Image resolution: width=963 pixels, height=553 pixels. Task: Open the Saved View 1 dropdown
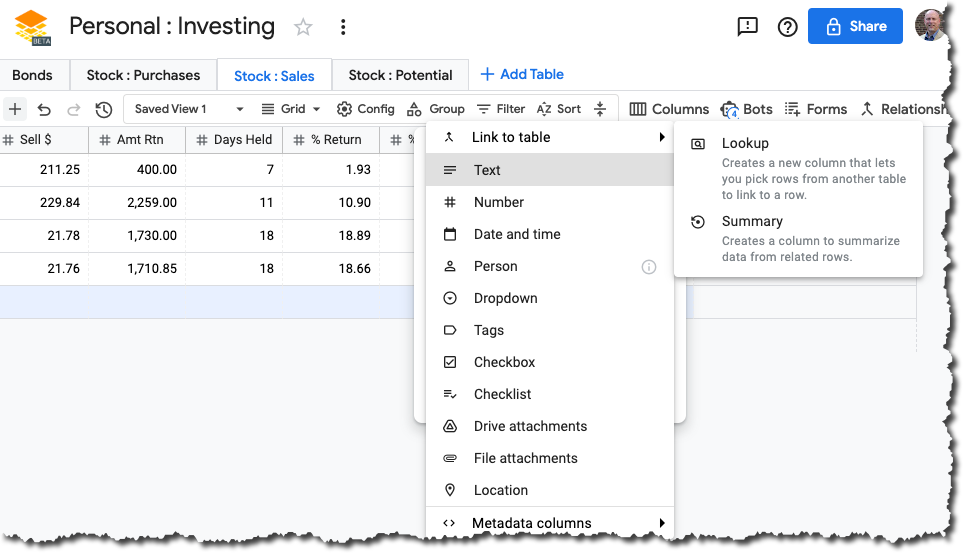[188, 109]
